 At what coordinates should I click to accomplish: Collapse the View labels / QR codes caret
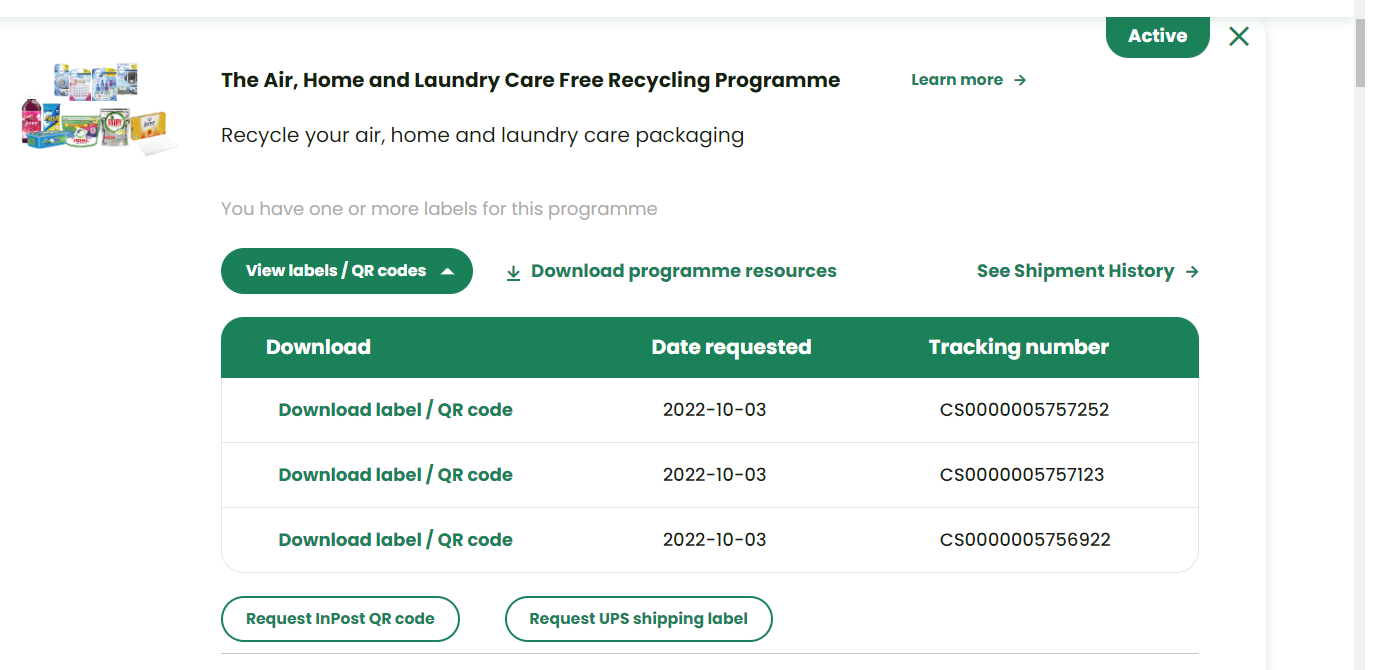tap(448, 271)
